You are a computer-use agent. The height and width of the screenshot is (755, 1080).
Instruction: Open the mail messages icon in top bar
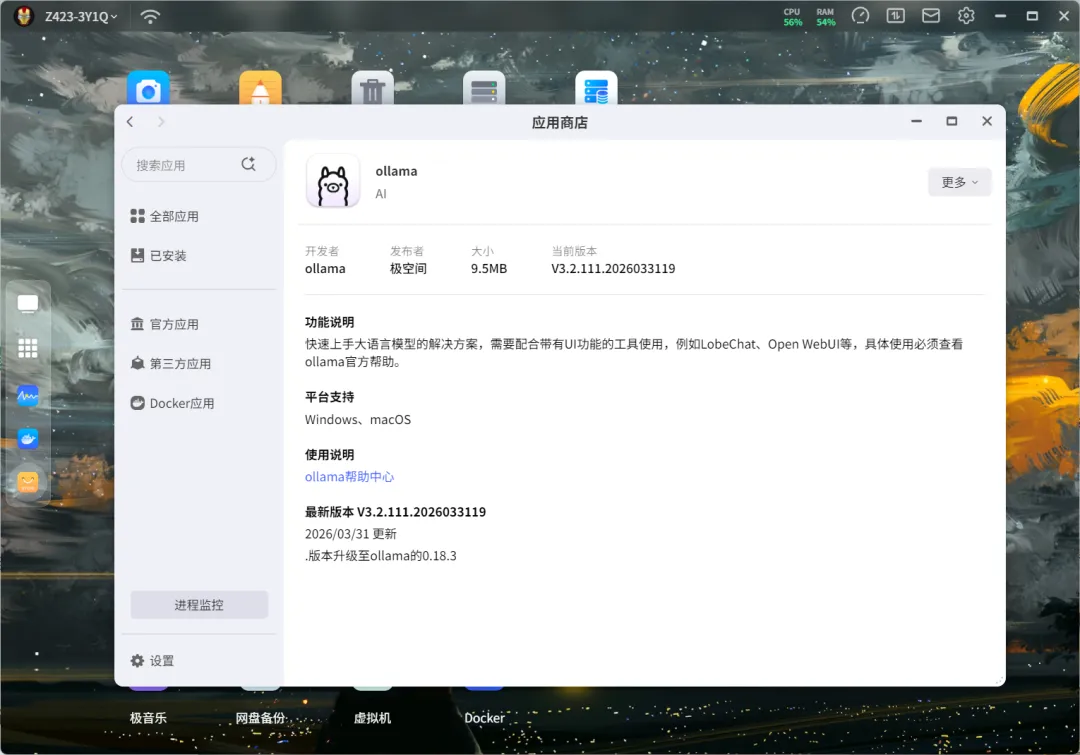pos(931,15)
